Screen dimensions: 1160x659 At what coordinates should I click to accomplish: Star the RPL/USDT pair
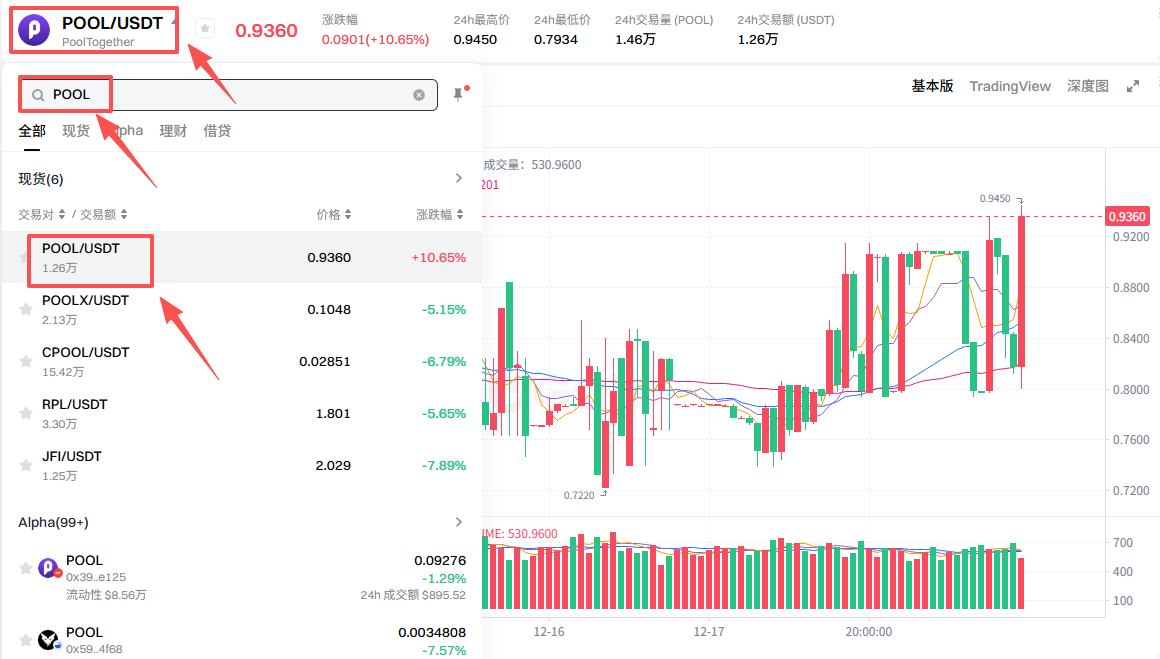pos(25,413)
